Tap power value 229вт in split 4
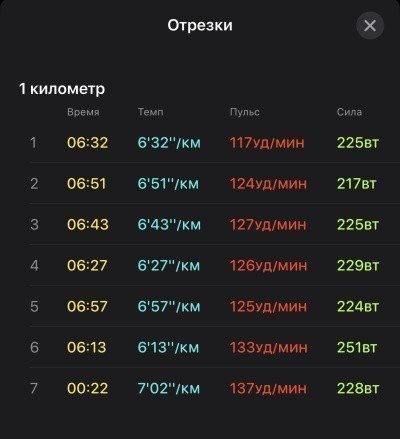400x439 pixels. [358, 266]
